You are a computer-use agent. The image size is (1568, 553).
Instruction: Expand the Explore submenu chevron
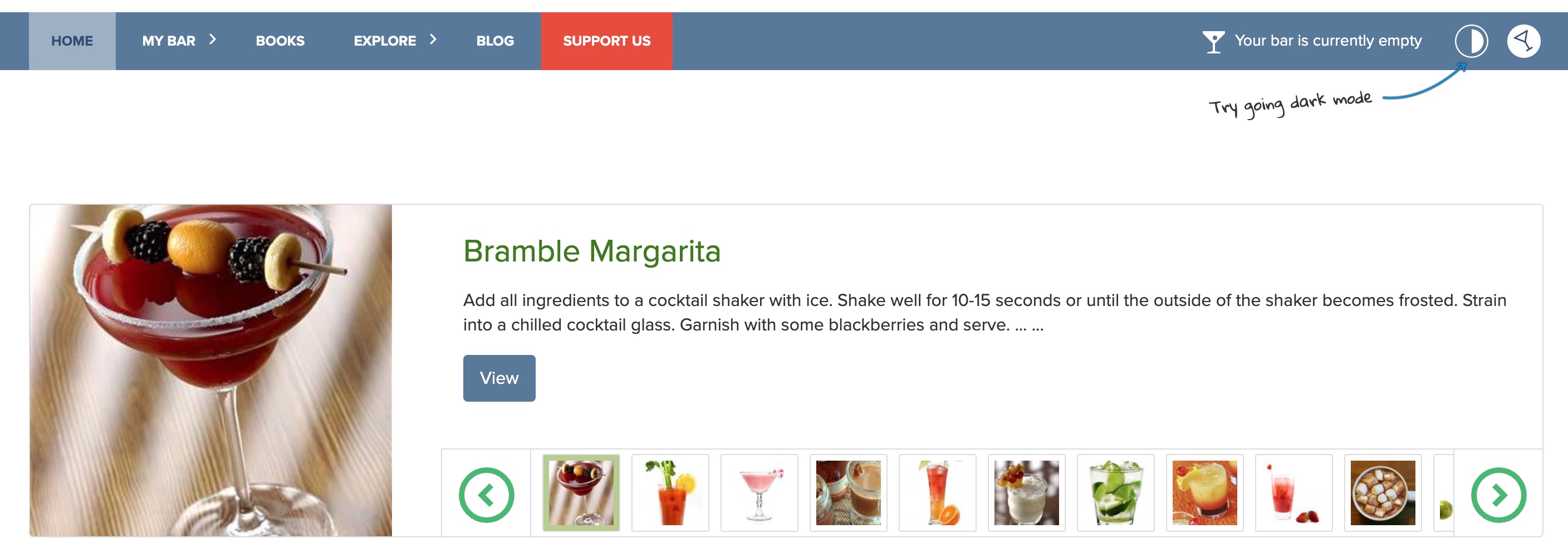[433, 40]
